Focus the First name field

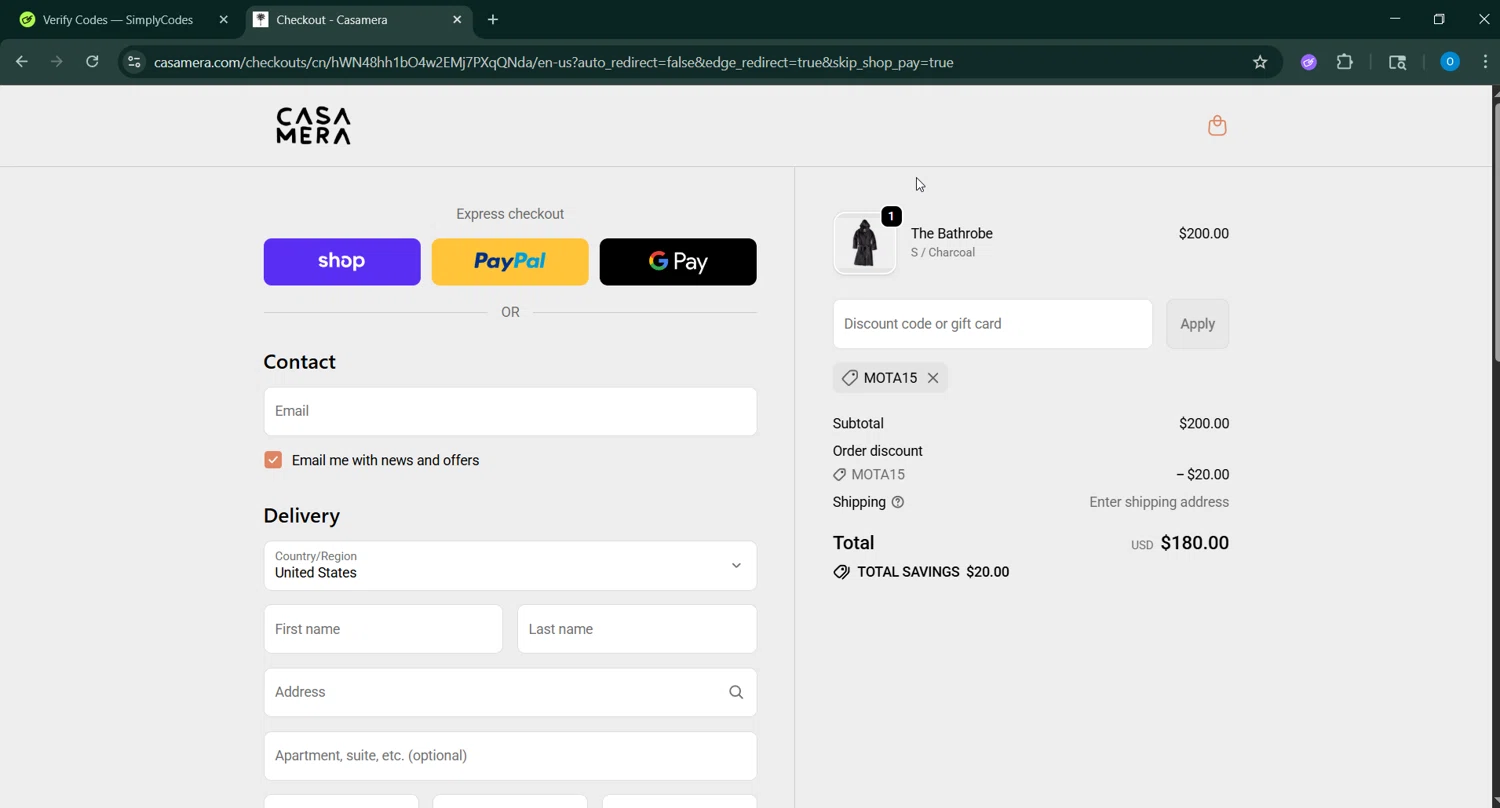[383, 629]
